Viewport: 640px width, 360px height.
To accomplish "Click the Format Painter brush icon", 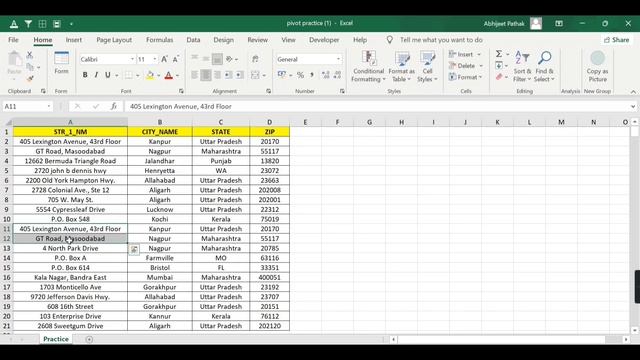I will tap(30, 78).
